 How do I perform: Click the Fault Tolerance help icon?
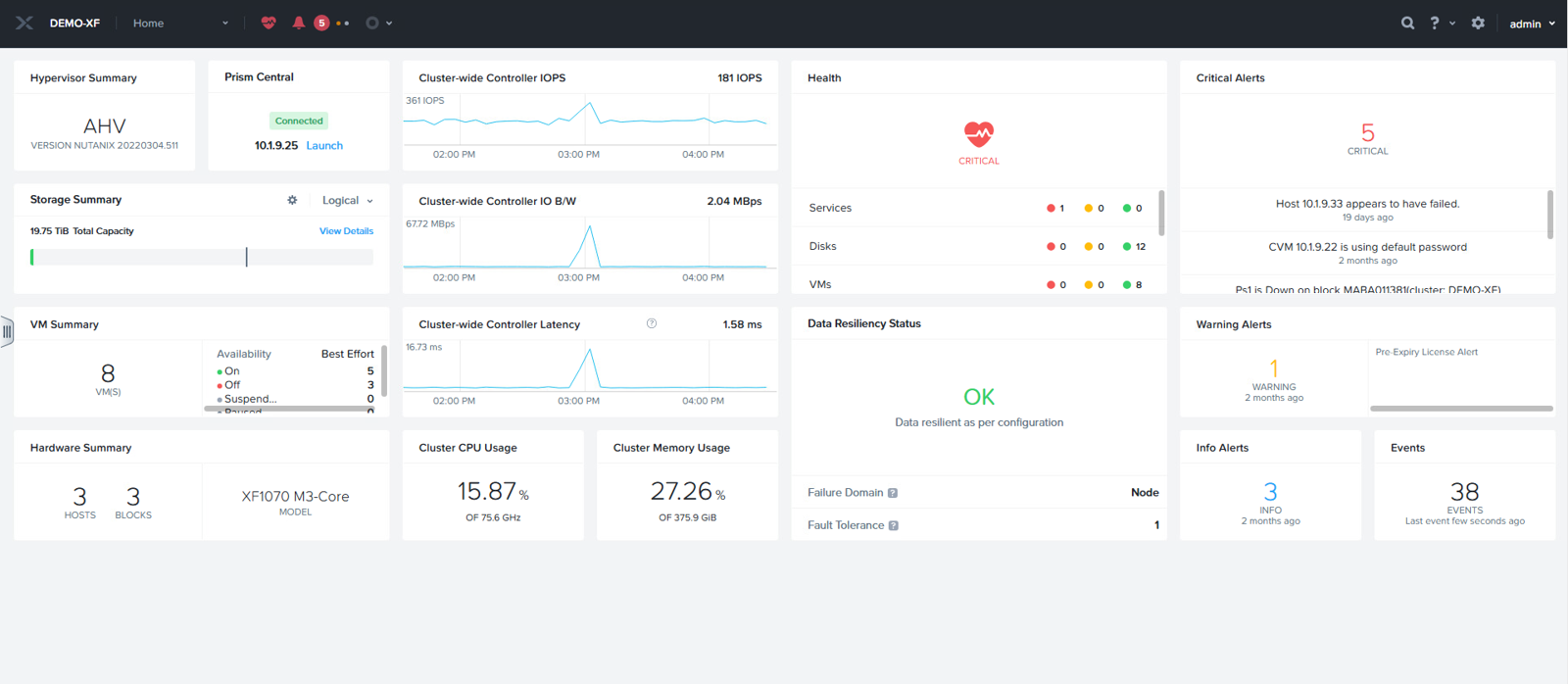(x=894, y=525)
